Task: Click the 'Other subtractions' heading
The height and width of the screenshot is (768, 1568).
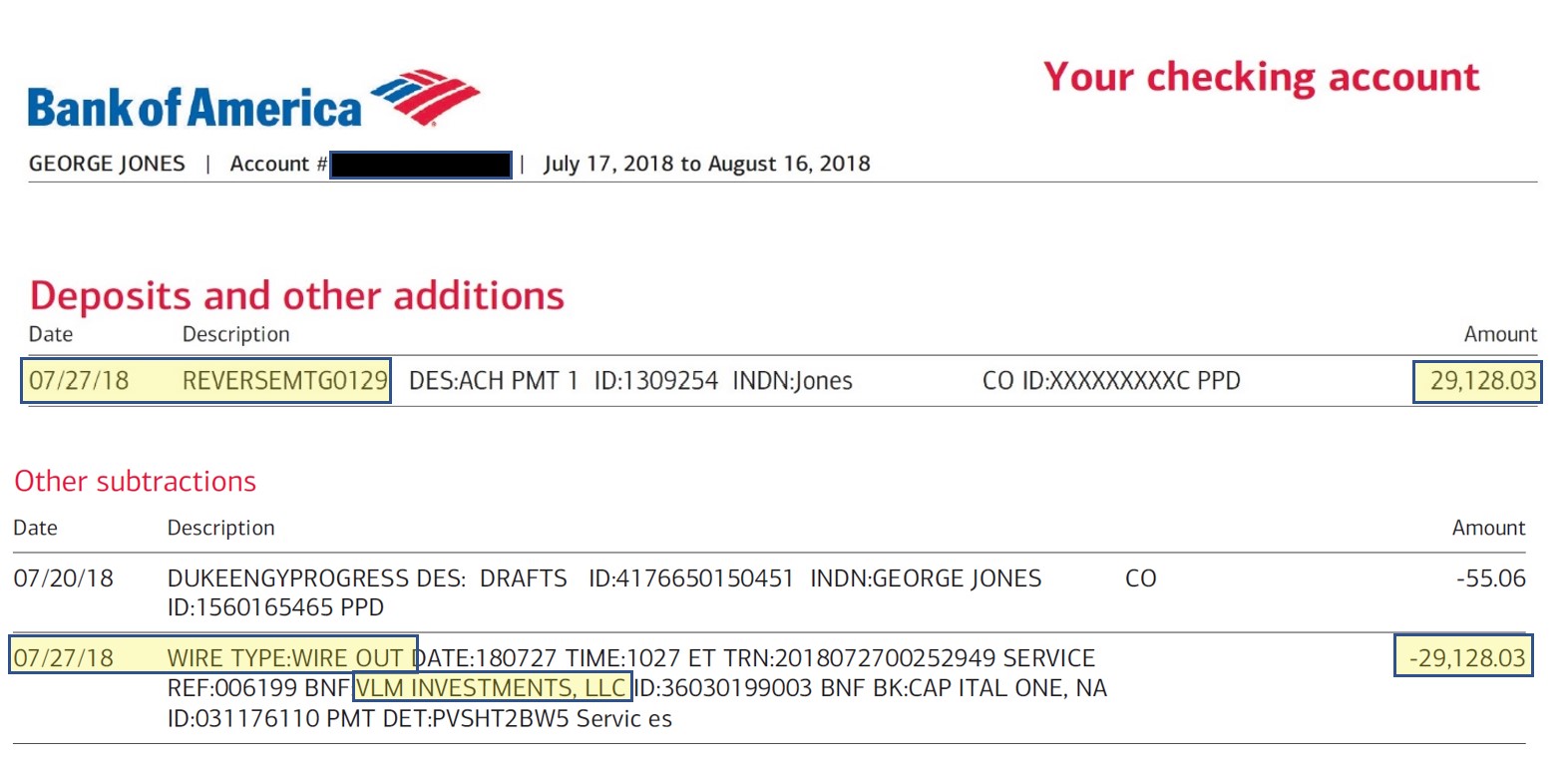Action: [136, 482]
